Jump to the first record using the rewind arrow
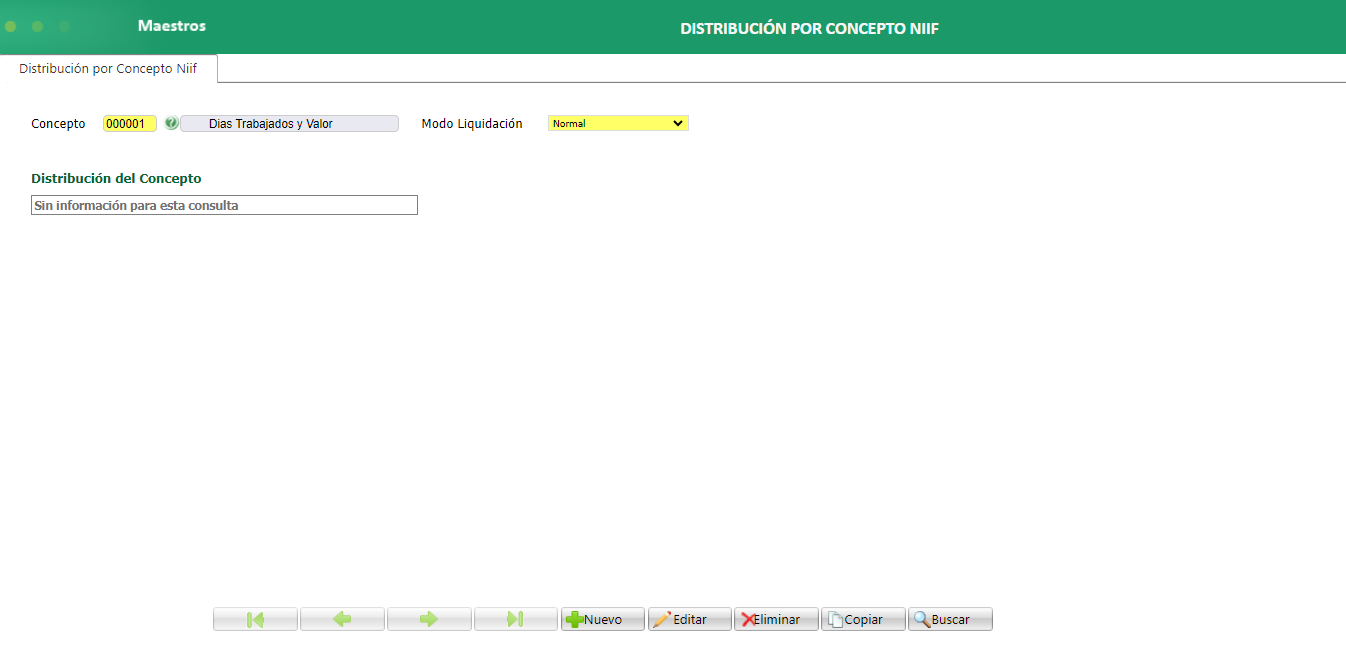The height and width of the screenshot is (658, 1346). 255,618
